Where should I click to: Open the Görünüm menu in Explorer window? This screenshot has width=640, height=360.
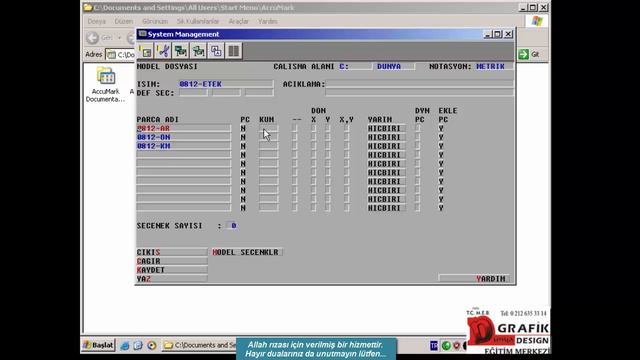click(155, 21)
